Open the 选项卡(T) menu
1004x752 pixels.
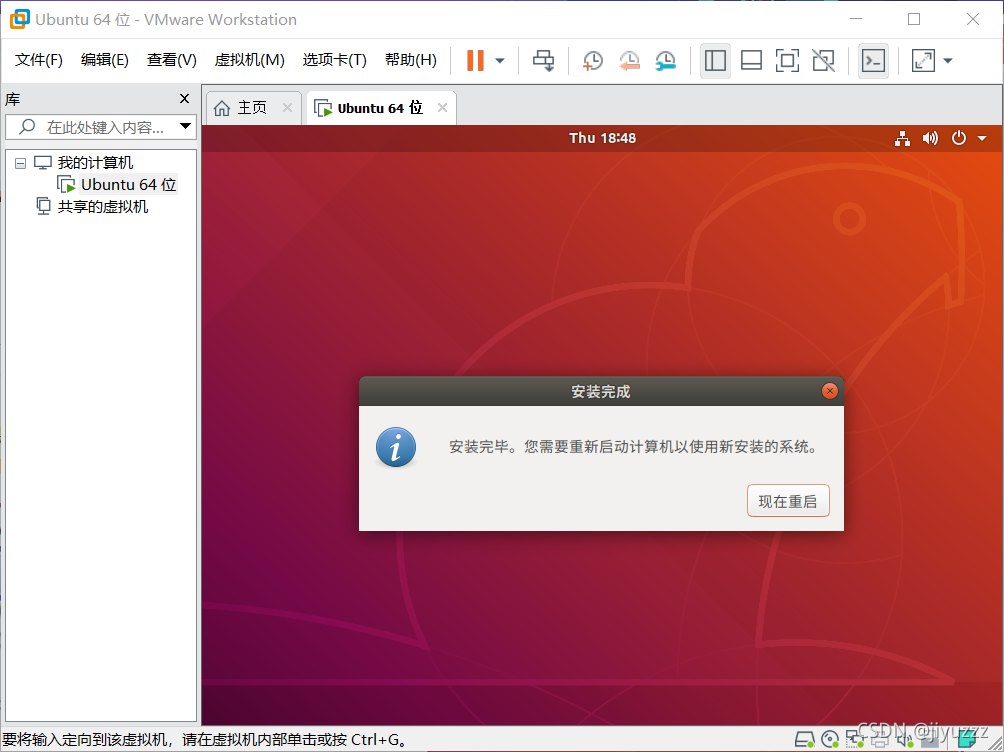pyautogui.click(x=334, y=60)
